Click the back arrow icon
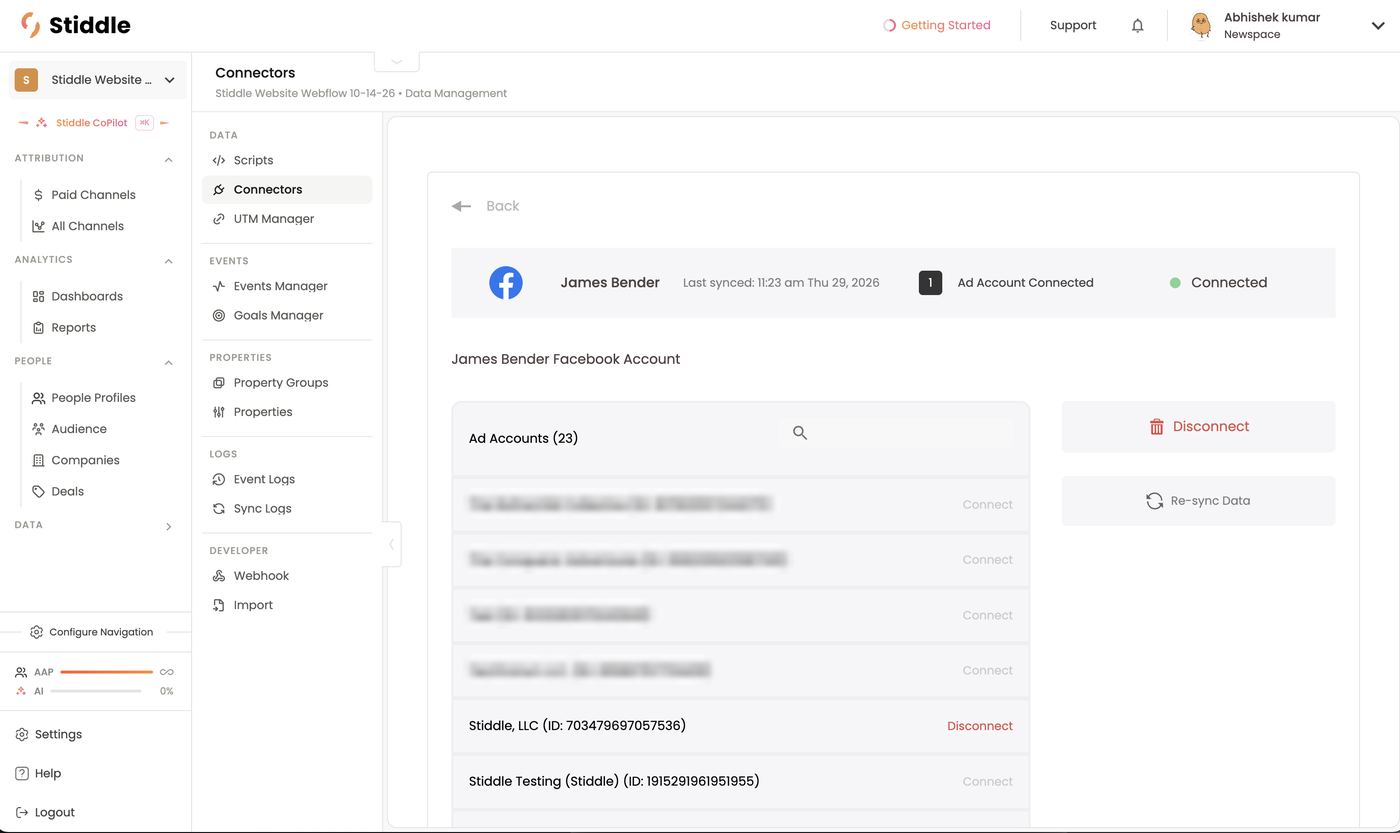Viewport: 1400px width, 833px height. (461, 206)
